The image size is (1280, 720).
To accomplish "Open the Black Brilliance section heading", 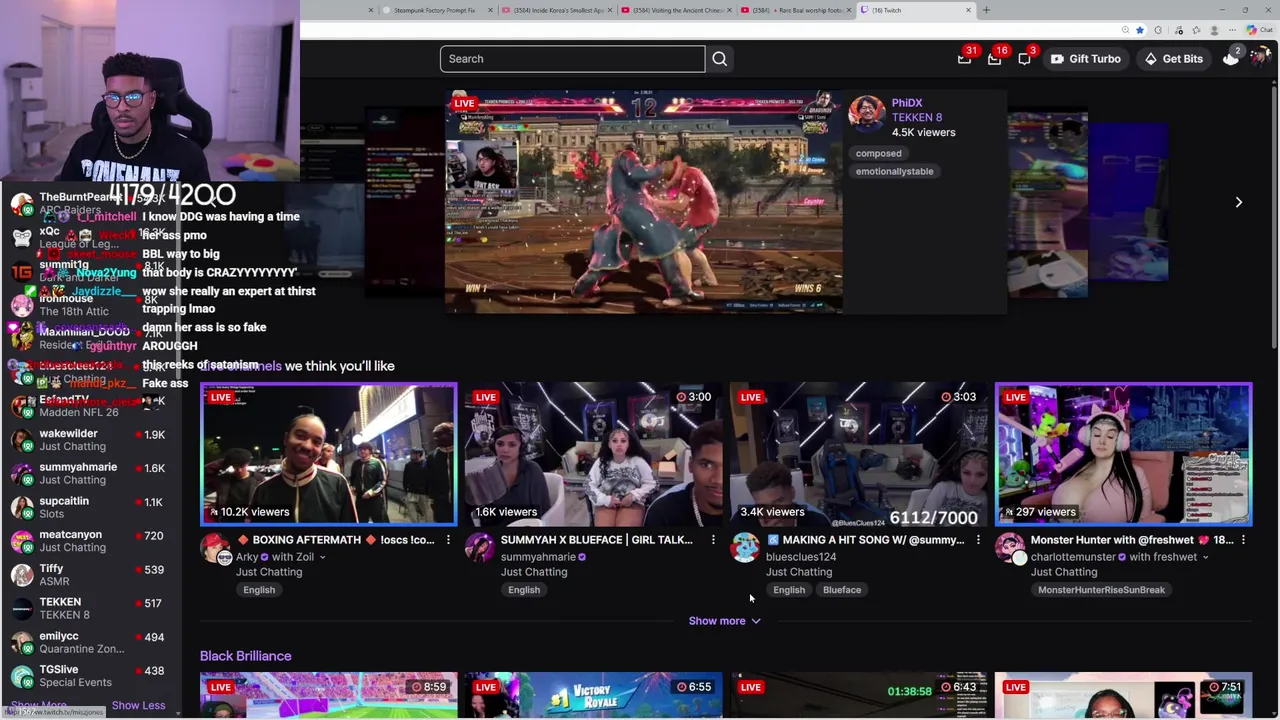I will pyautogui.click(x=245, y=656).
